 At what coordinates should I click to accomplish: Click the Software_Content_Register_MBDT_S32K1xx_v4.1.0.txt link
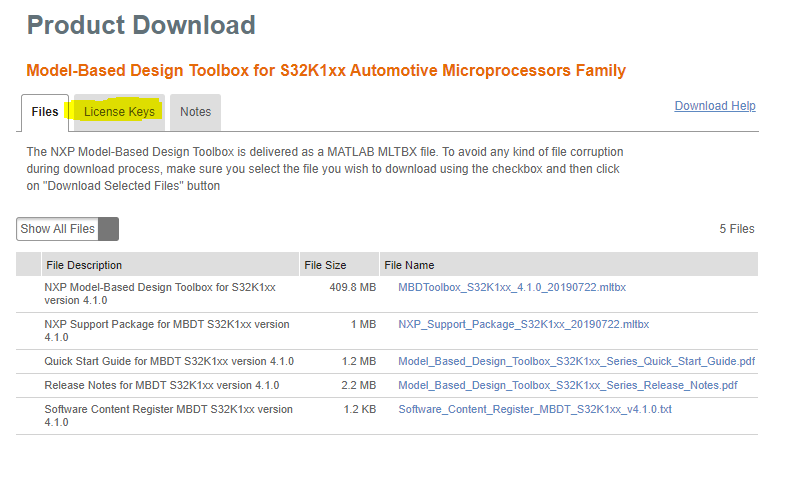pos(535,409)
